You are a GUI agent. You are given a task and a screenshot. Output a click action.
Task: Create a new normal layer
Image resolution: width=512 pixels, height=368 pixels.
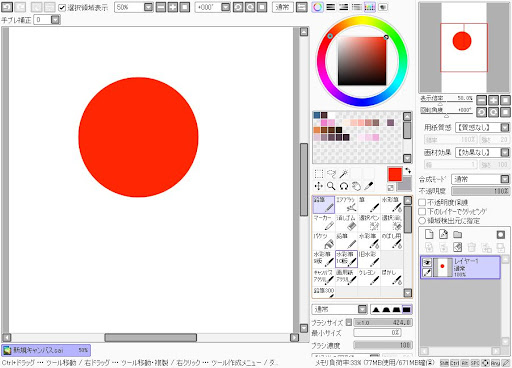tap(429, 234)
